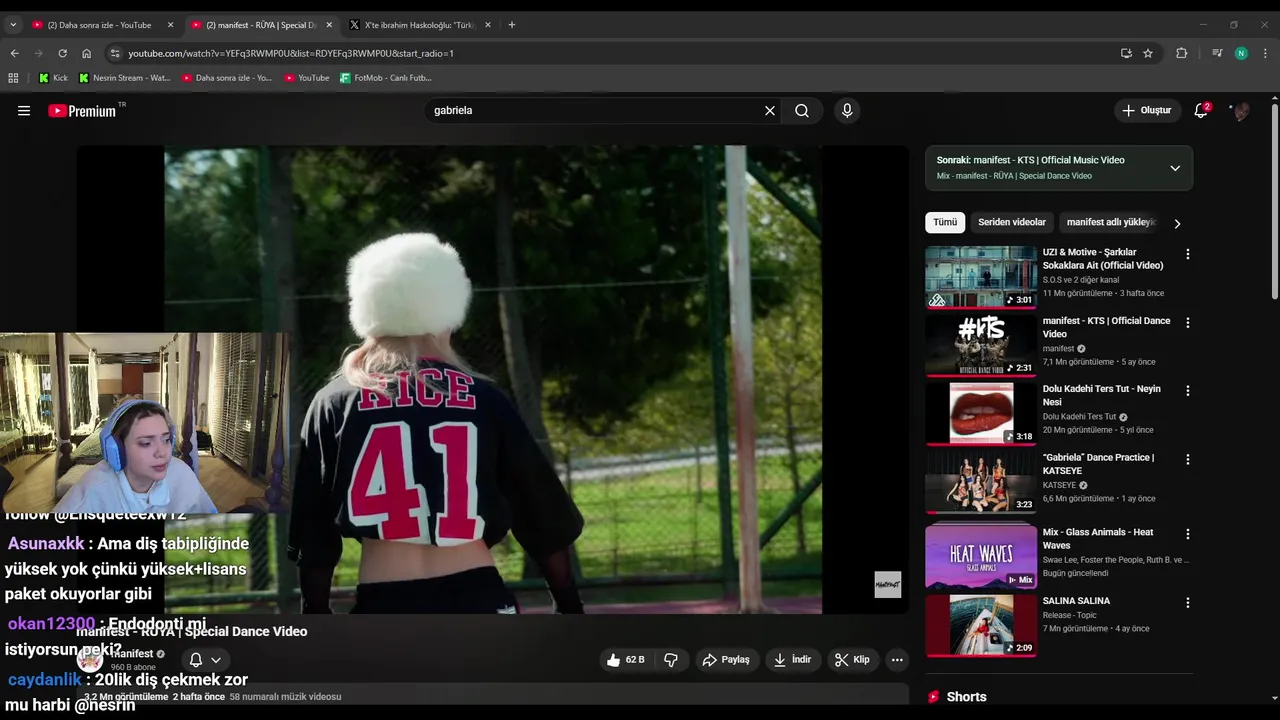
Task: Open 'manifest - KTS | Official Music Video' next item
Action: coord(1048,160)
